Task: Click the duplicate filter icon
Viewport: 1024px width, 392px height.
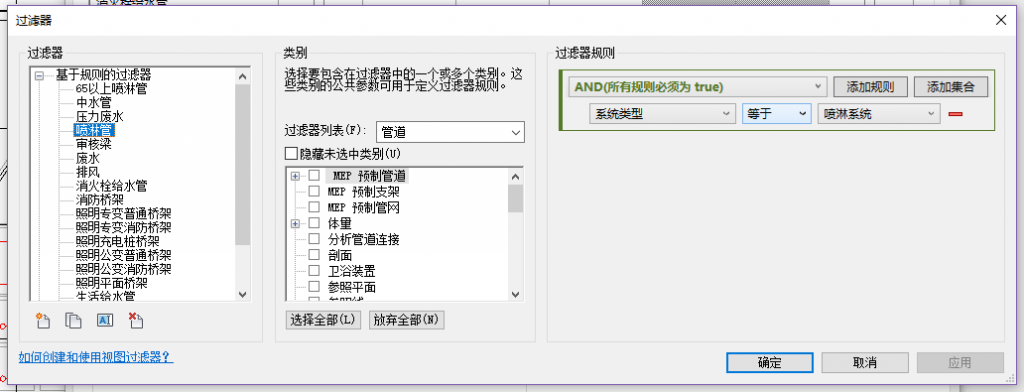Action: 74,321
